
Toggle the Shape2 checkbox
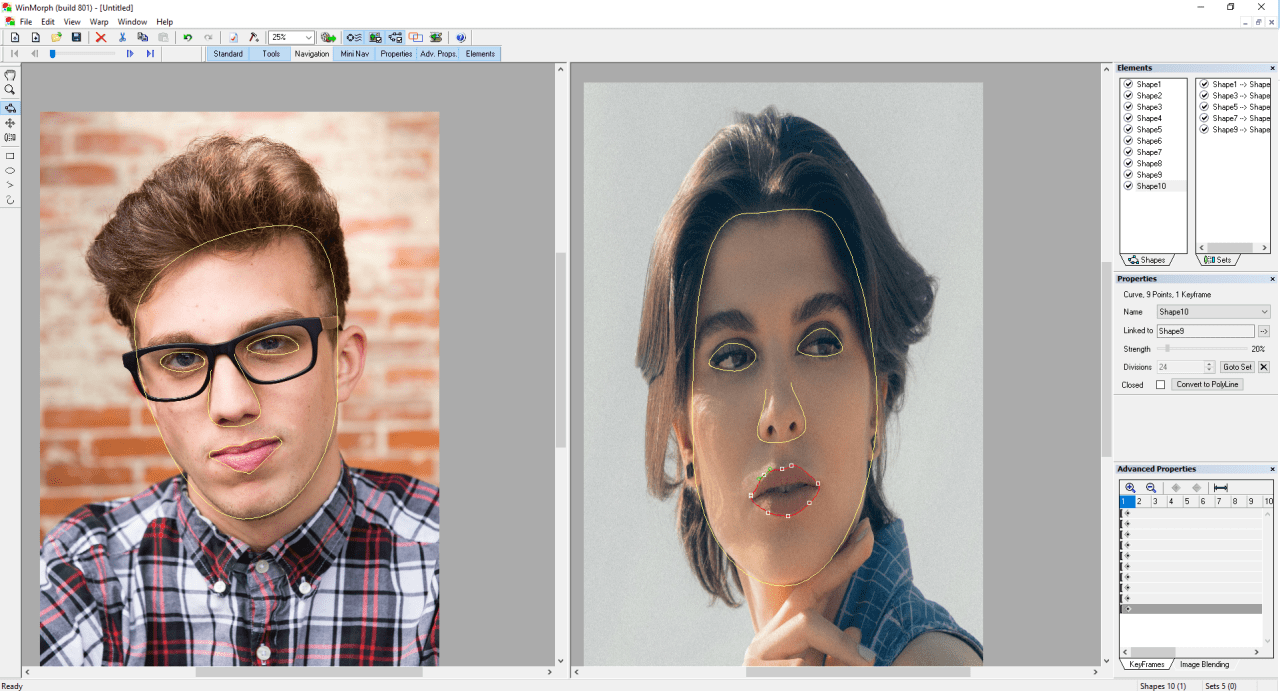click(1128, 95)
